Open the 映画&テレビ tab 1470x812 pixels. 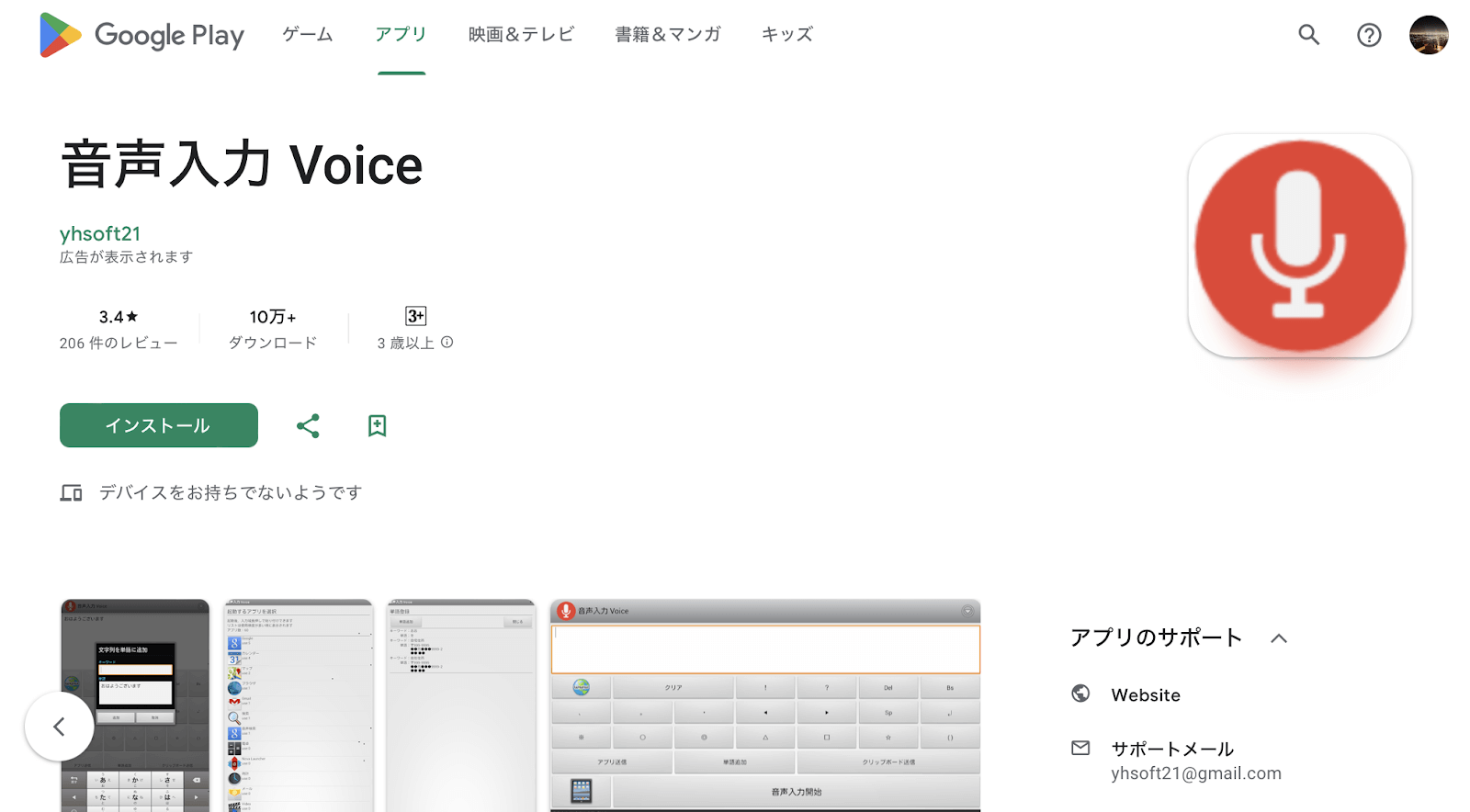pyautogui.click(x=521, y=35)
